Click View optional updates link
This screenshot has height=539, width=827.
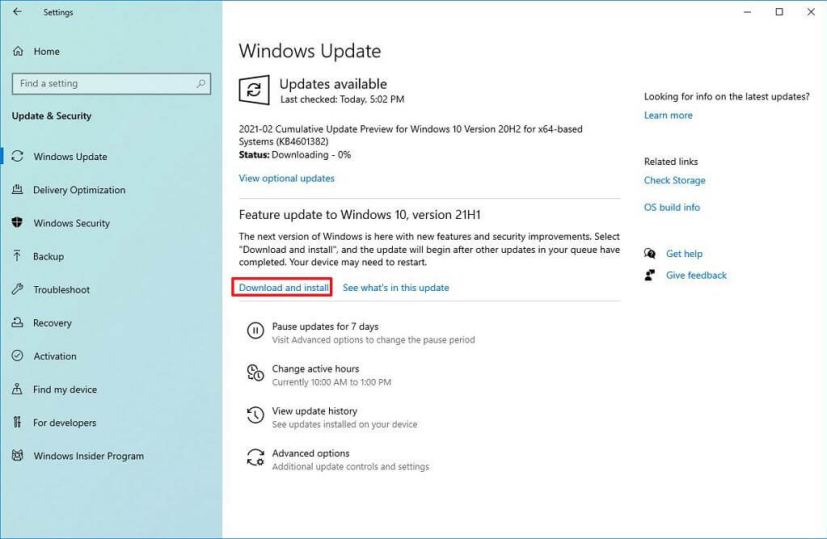click(286, 178)
